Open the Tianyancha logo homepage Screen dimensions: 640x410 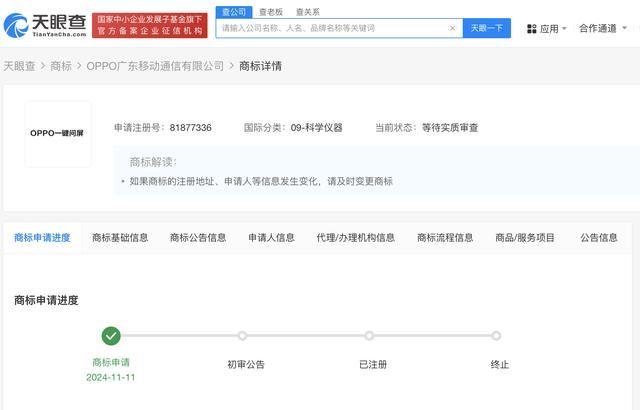45,25
